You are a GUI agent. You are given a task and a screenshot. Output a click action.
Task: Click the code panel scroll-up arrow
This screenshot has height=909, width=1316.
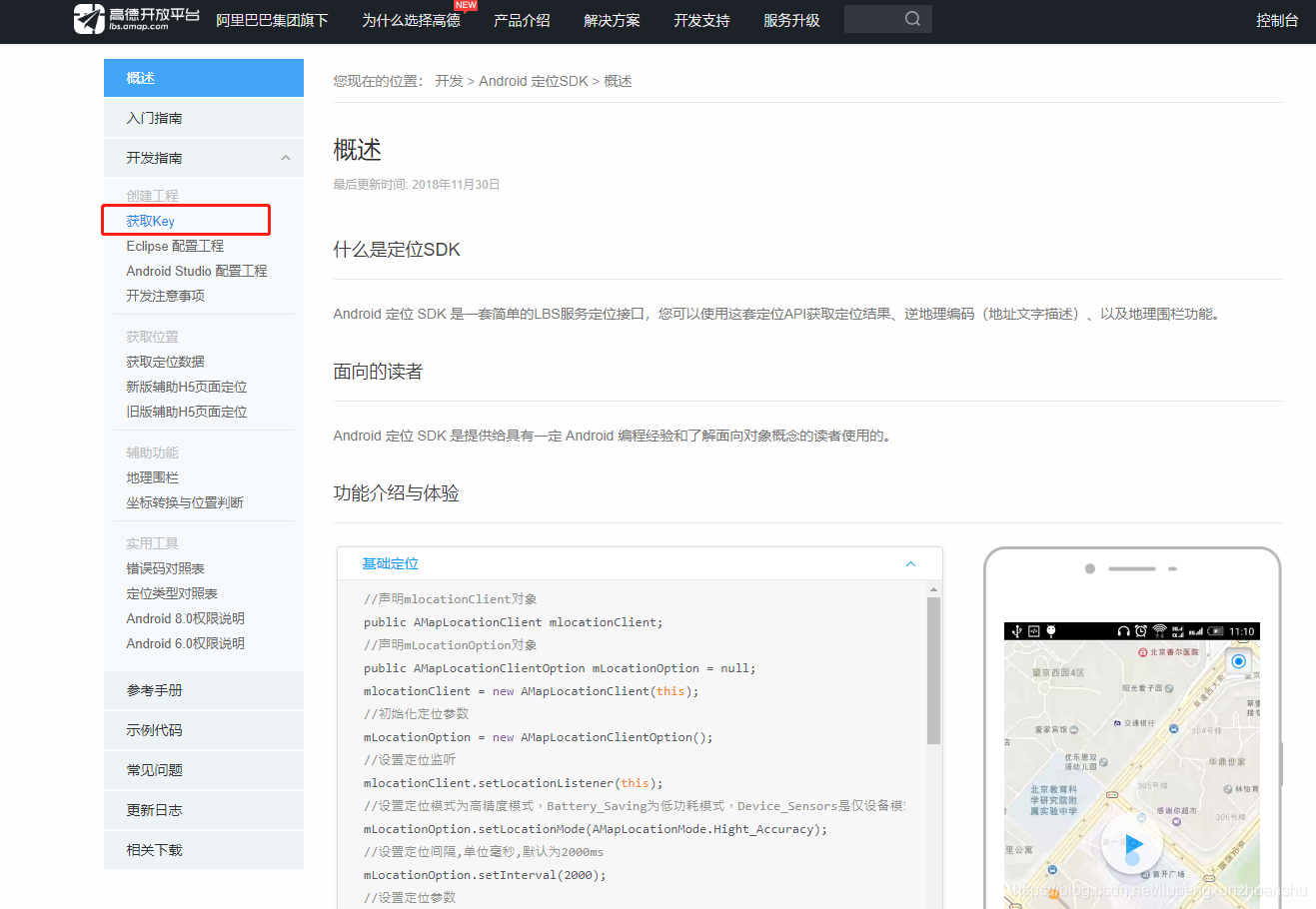pyautogui.click(x=933, y=589)
